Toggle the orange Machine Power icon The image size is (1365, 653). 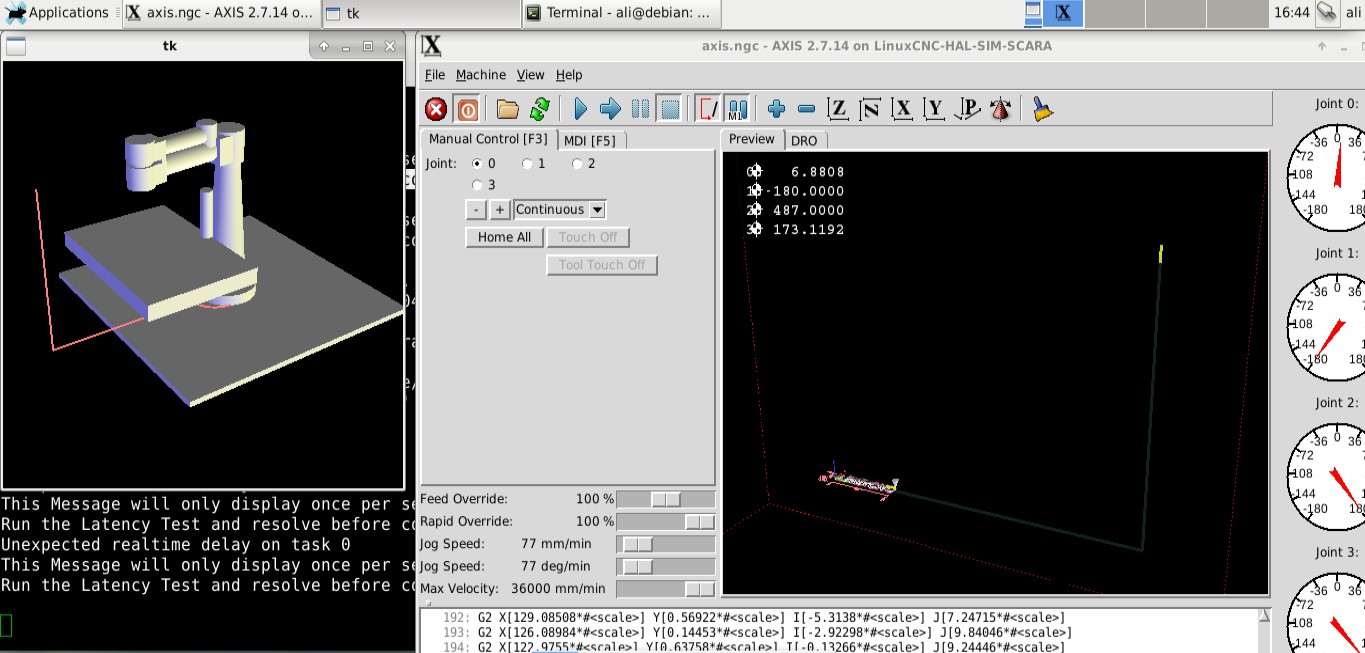(467, 109)
